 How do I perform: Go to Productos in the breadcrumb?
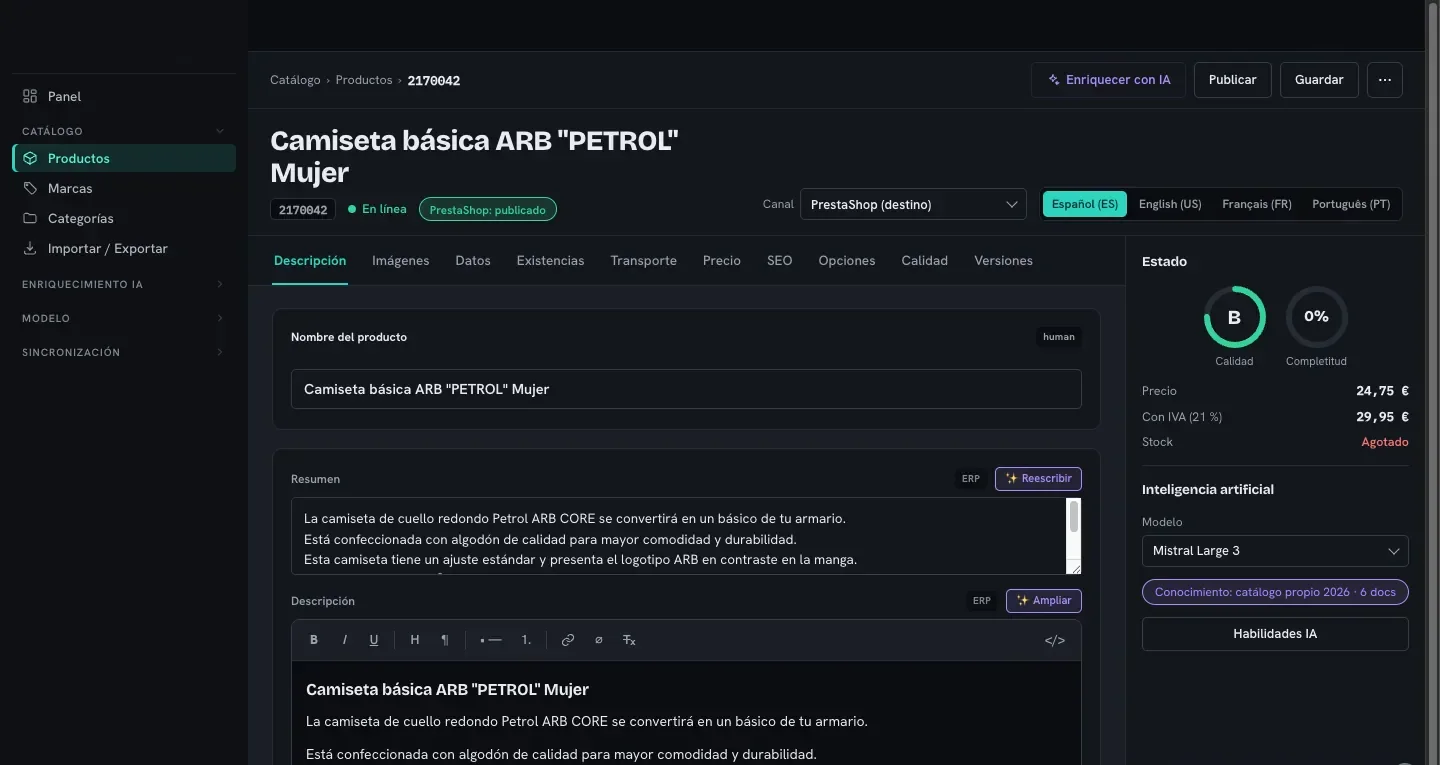[x=364, y=80]
